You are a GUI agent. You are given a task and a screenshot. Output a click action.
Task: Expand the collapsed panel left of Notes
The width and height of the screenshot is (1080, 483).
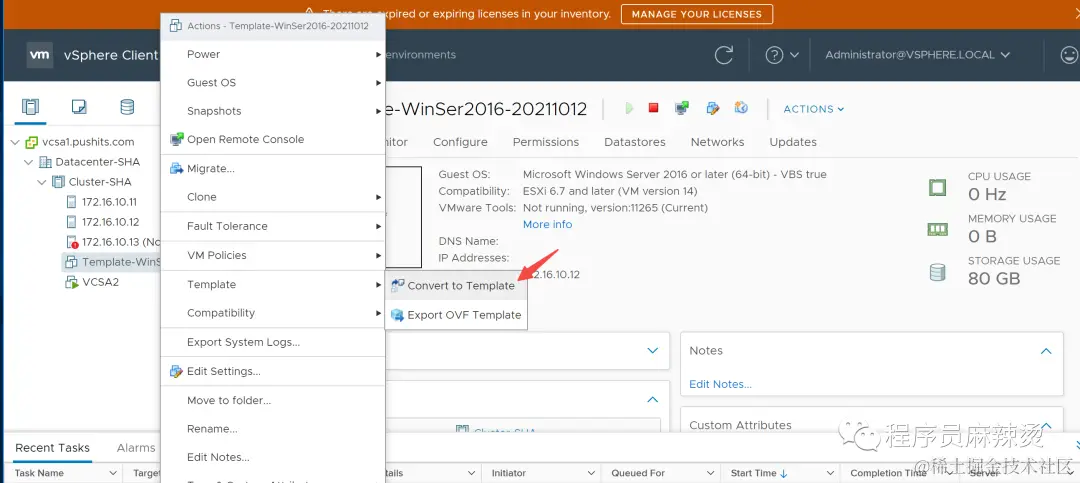point(653,351)
